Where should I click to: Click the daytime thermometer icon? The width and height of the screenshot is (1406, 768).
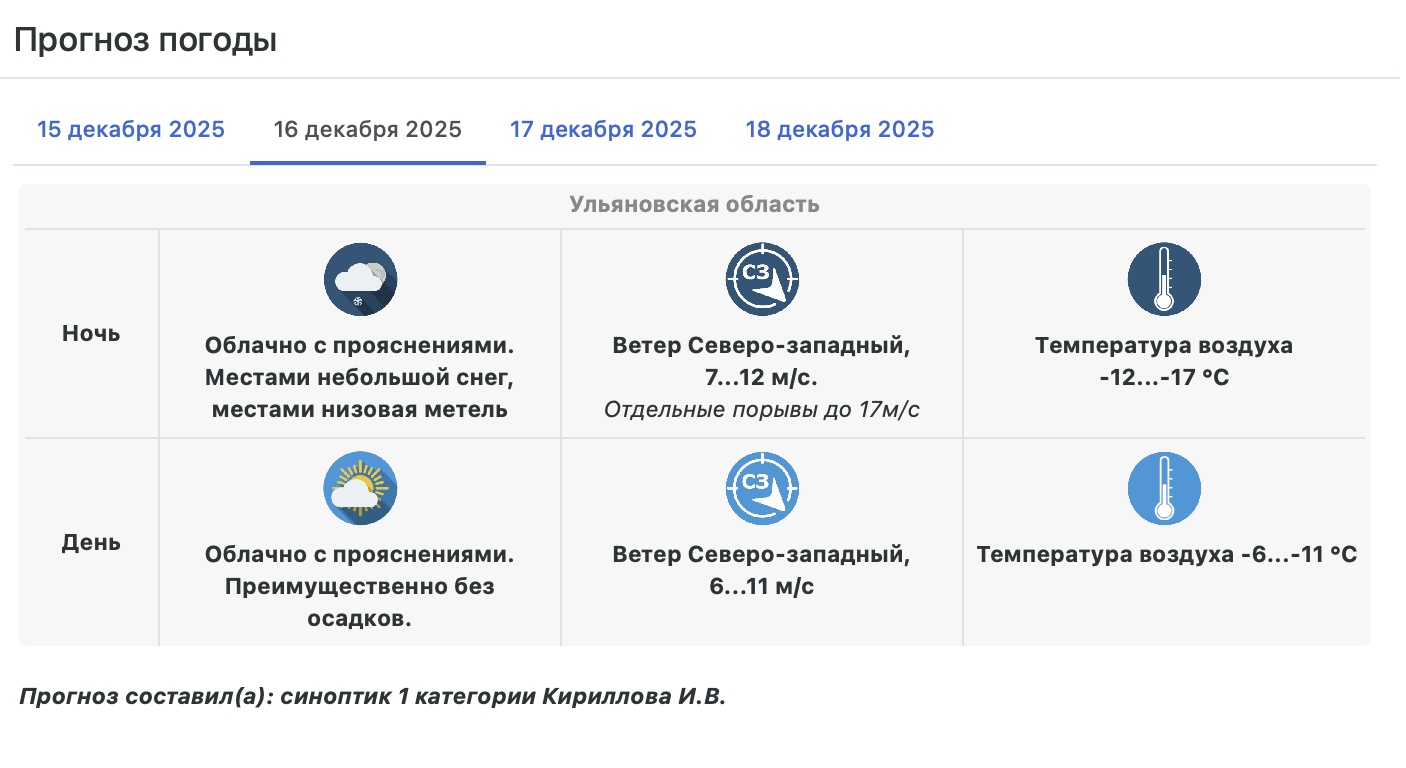click(1164, 488)
